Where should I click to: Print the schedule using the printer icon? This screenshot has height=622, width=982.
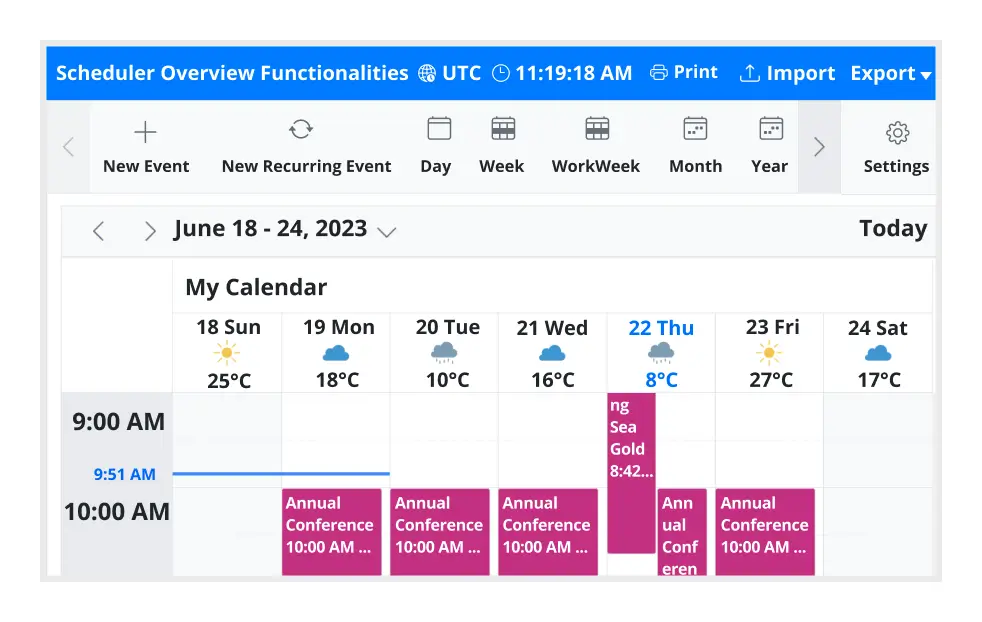[660, 72]
